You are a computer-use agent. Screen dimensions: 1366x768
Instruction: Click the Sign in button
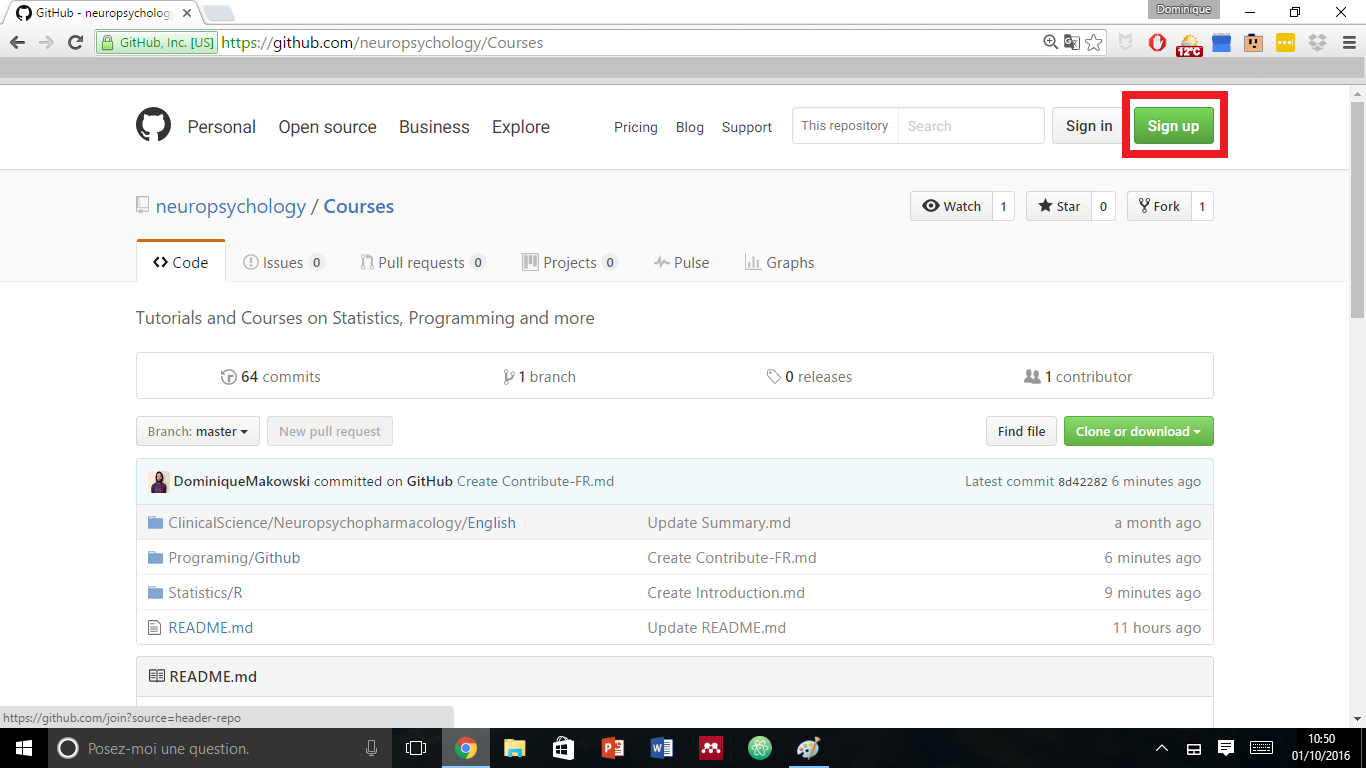tap(1089, 126)
